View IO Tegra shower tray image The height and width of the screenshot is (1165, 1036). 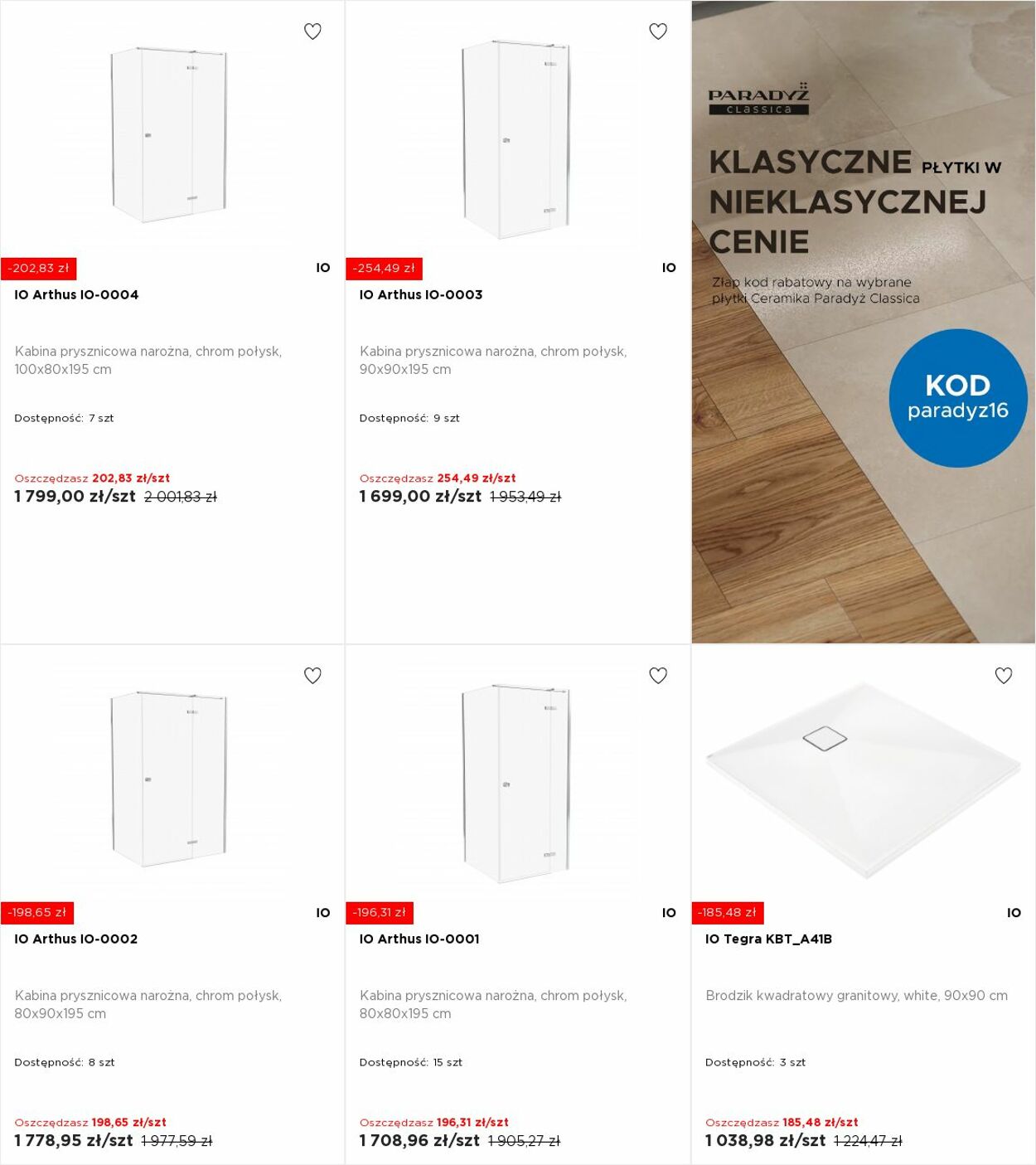point(863,779)
